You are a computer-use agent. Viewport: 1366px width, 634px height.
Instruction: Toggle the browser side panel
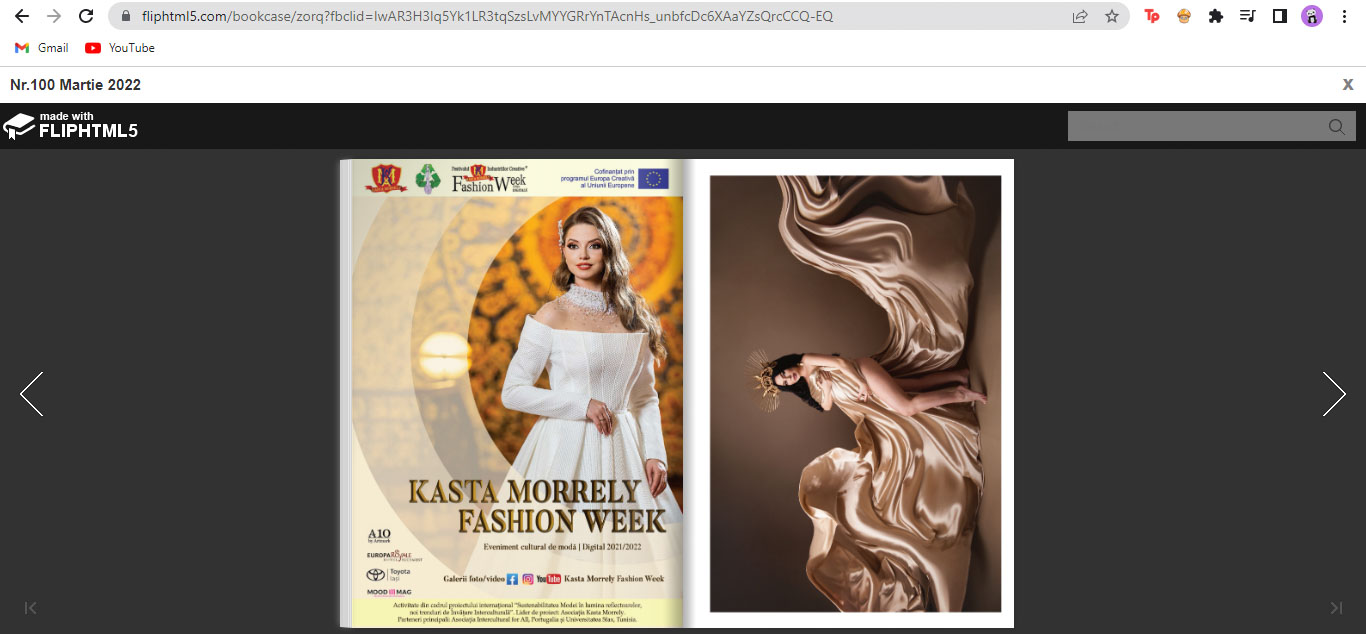(1279, 16)
